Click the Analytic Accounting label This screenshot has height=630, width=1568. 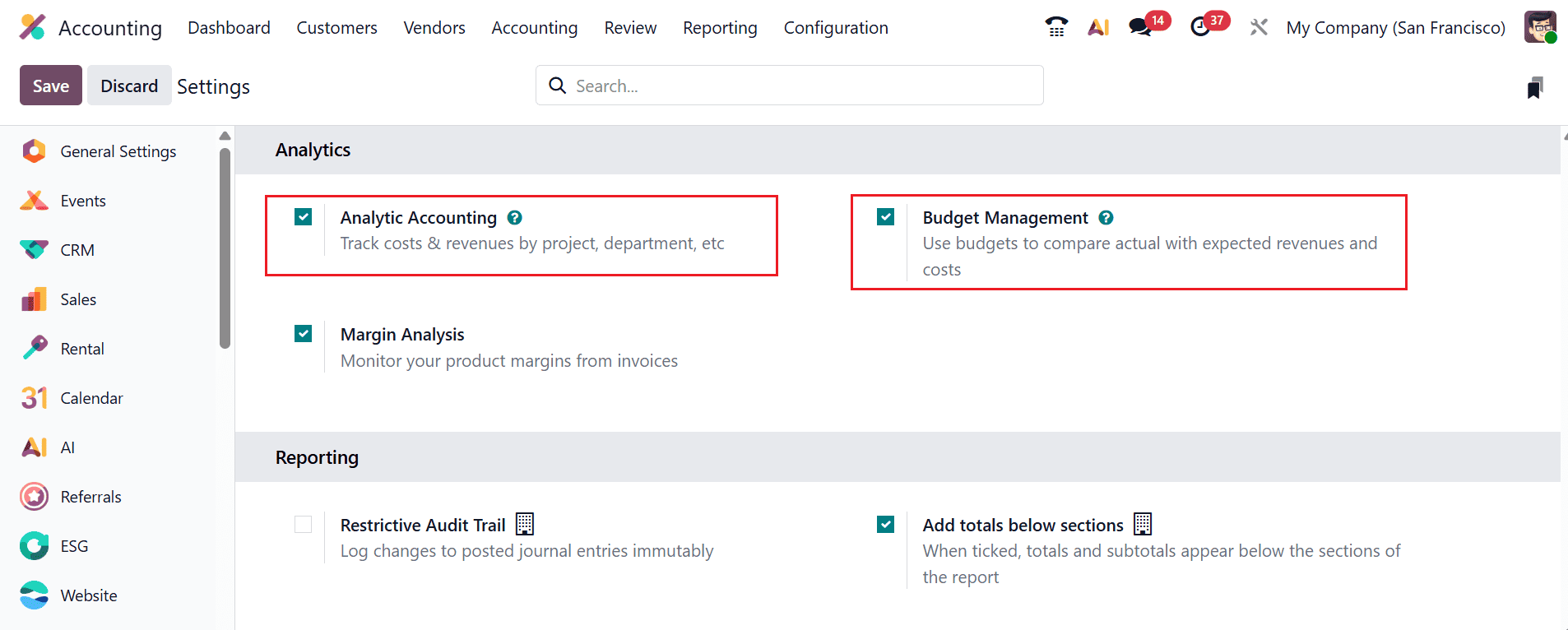coord(419,218)
